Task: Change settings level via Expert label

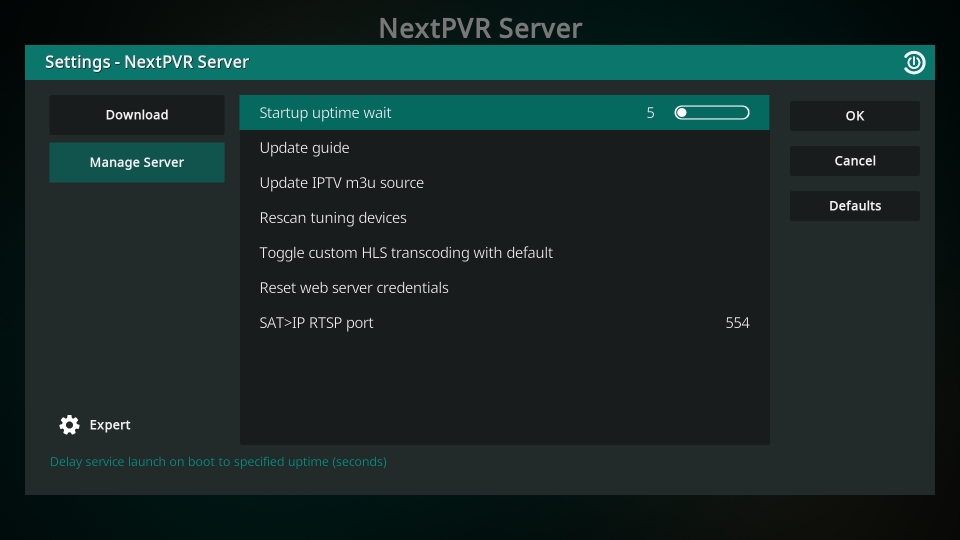Action: (x=110, y=425)
